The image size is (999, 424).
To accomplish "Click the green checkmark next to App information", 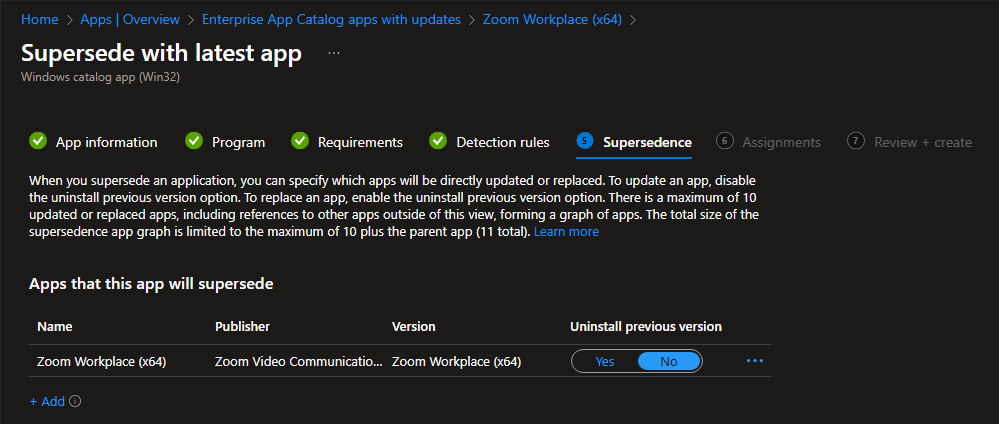I will (x=38, y=142).
